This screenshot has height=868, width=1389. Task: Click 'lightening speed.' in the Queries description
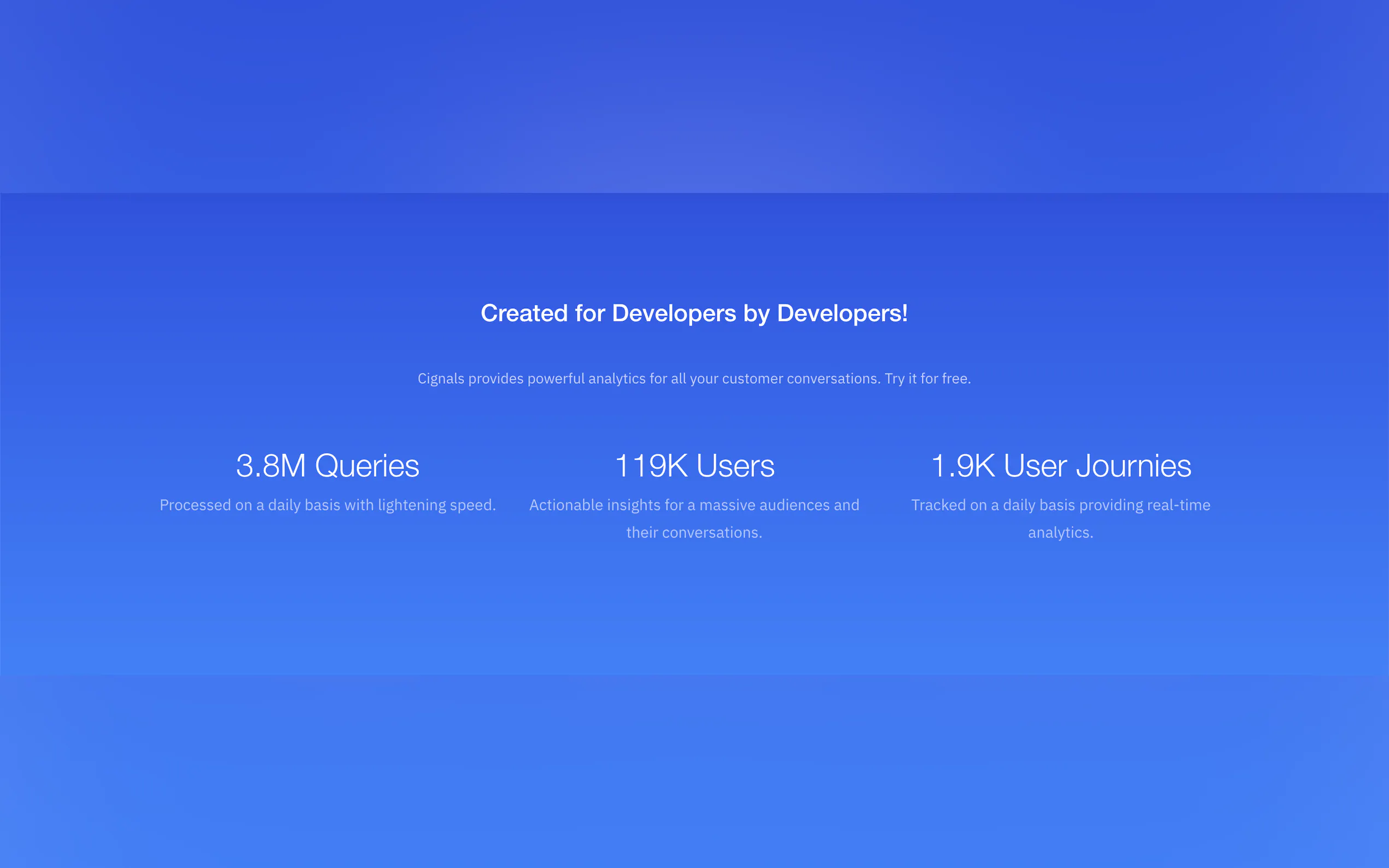(436, 505)
